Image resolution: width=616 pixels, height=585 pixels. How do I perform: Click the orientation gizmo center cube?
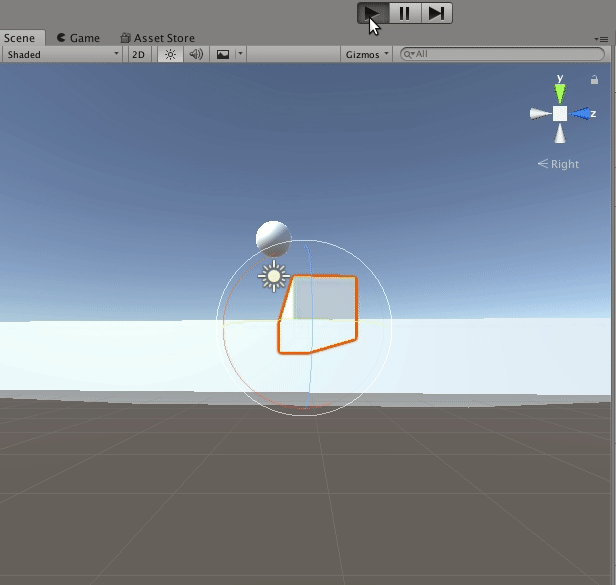coord(560,114)
